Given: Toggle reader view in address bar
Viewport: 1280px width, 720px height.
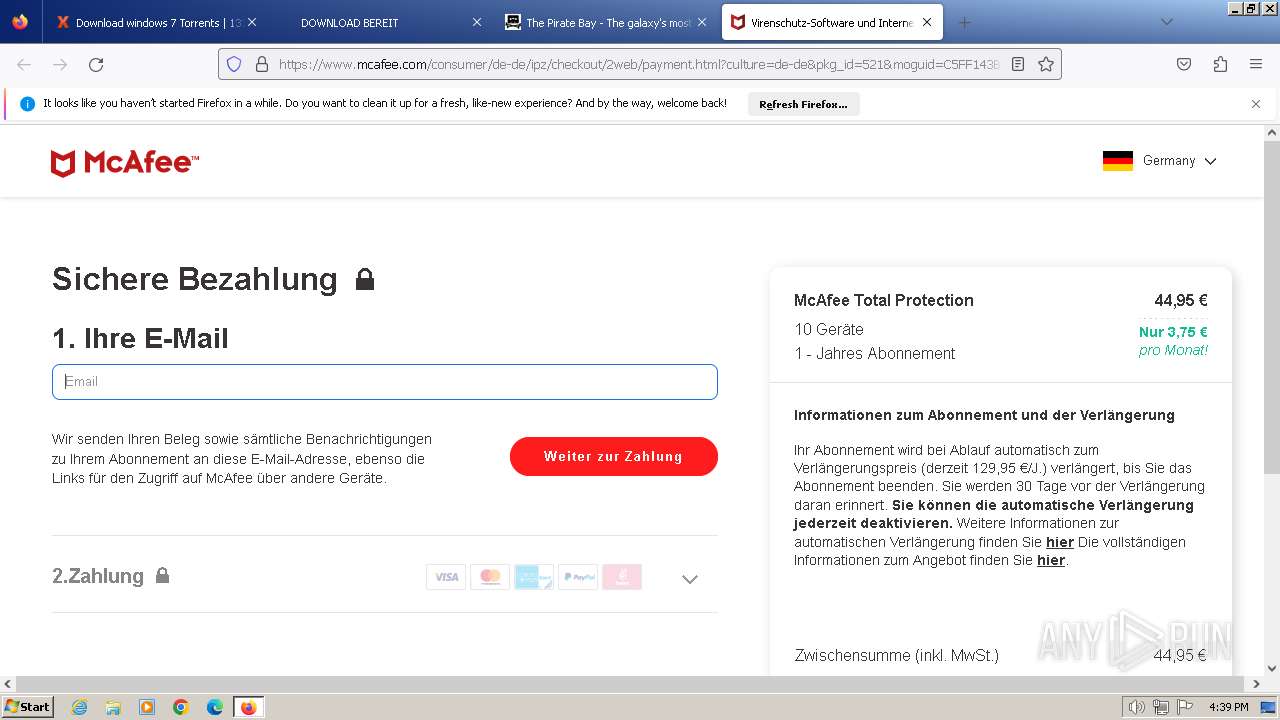Looking at the screenshot, I should click(x=1018, y=64).
